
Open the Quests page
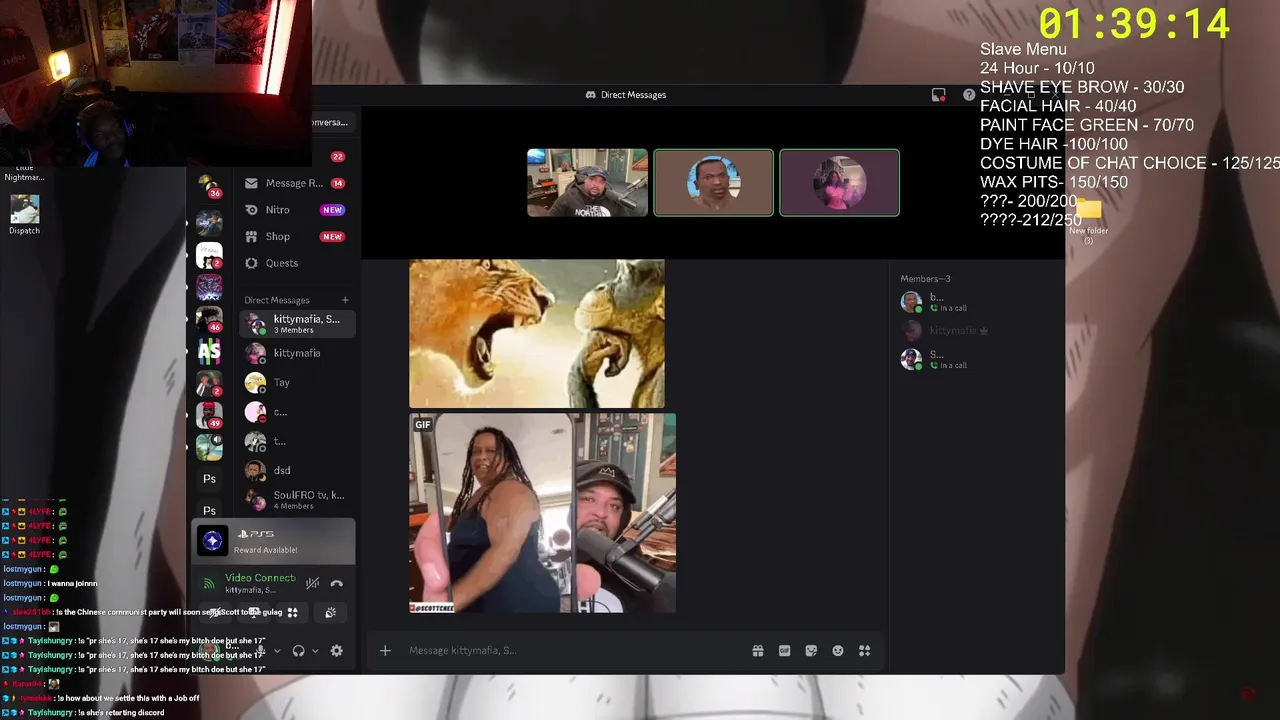(295, 263)
